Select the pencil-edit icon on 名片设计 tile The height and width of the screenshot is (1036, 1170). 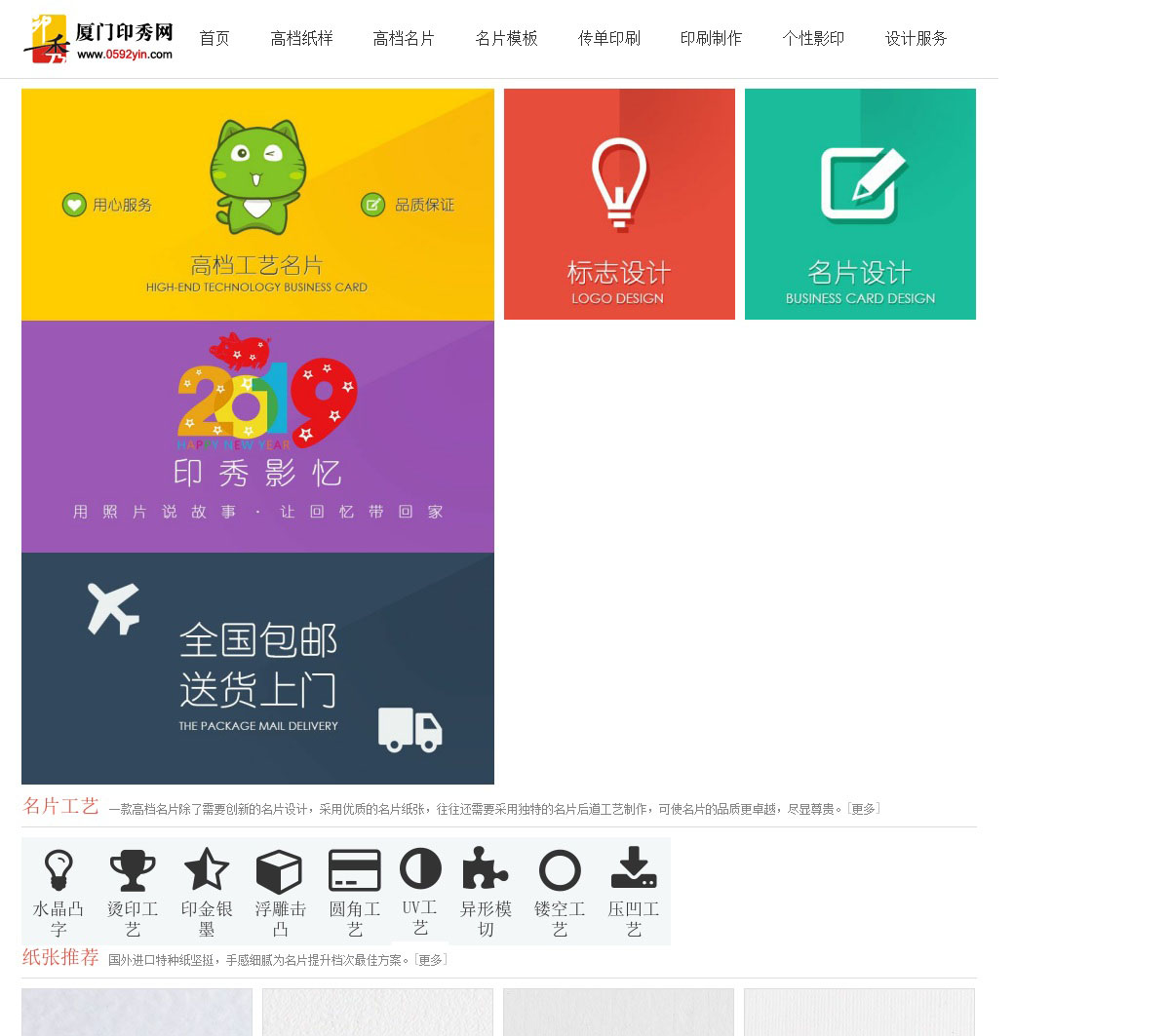coord(863,185)
